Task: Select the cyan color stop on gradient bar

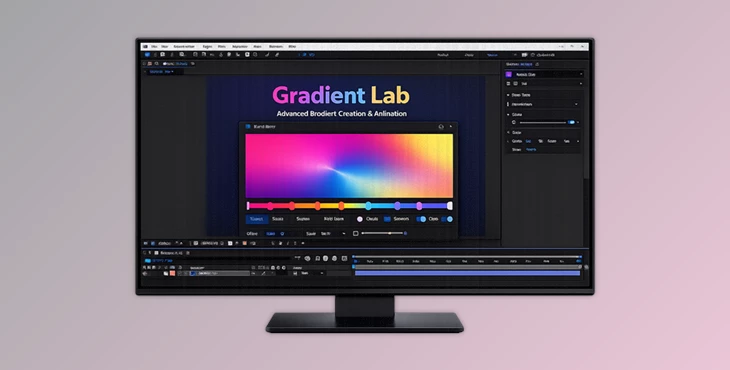Action: (x=368, y=206)
